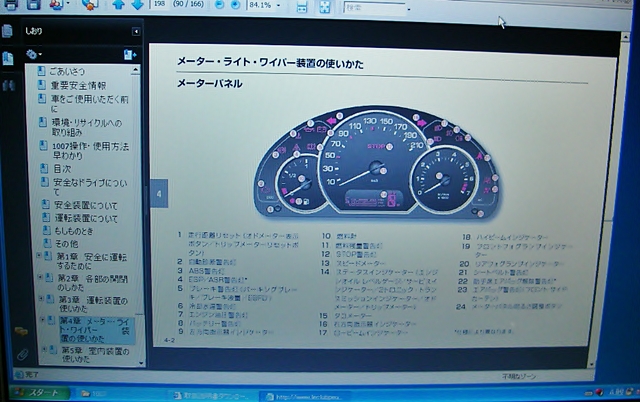Select the 第1章 安全に運転するために bookmark text
640x402 pixels.
tap(91, 261)
